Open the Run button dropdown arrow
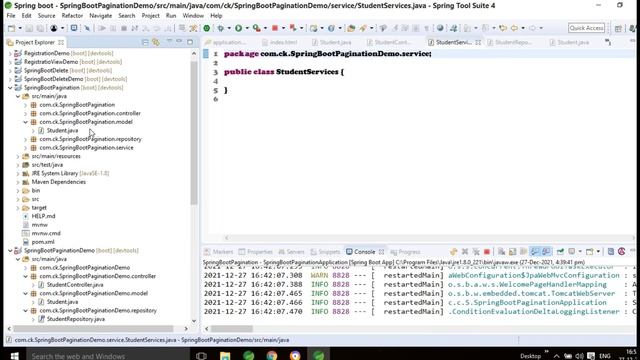640x360 pixels. click(247, 28)
